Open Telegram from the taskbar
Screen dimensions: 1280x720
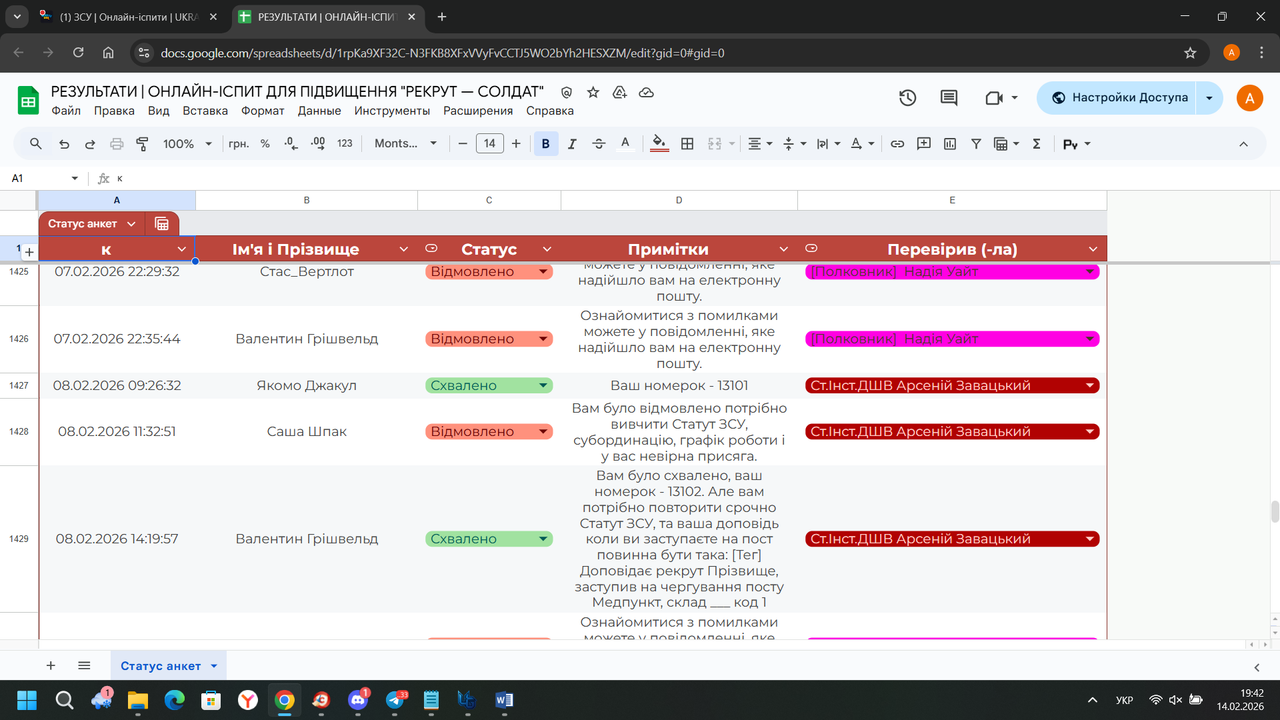coord(395,700)
